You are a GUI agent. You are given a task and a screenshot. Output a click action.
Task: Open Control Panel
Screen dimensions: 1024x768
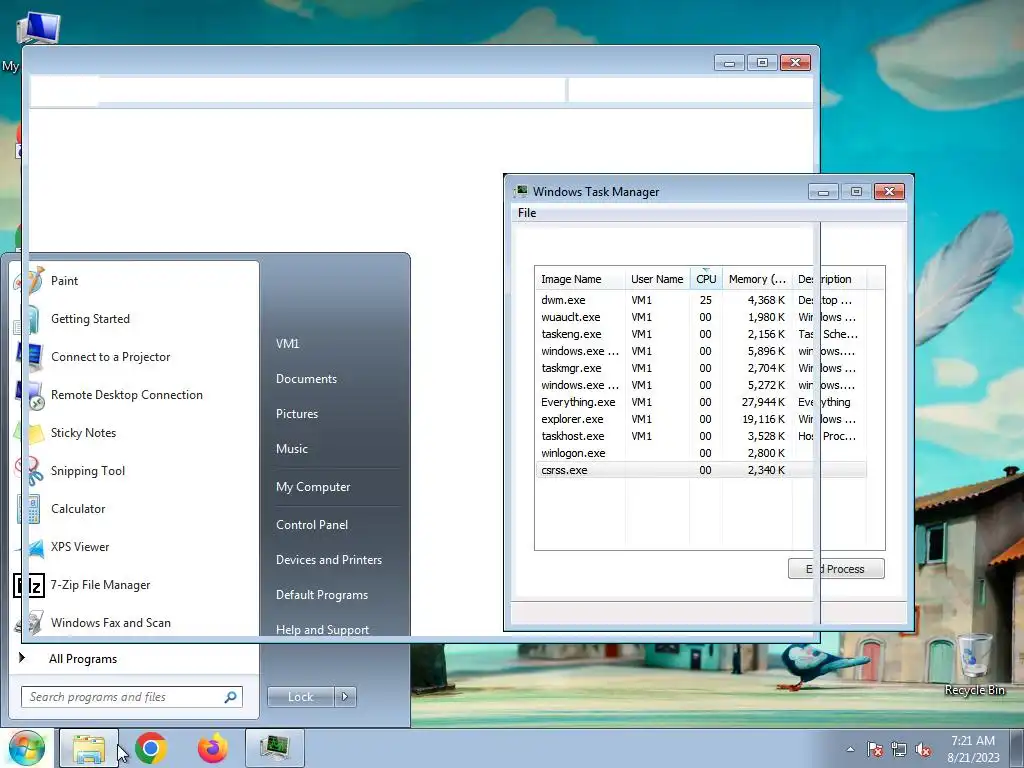pyautogui.click(x=312, y=525)
